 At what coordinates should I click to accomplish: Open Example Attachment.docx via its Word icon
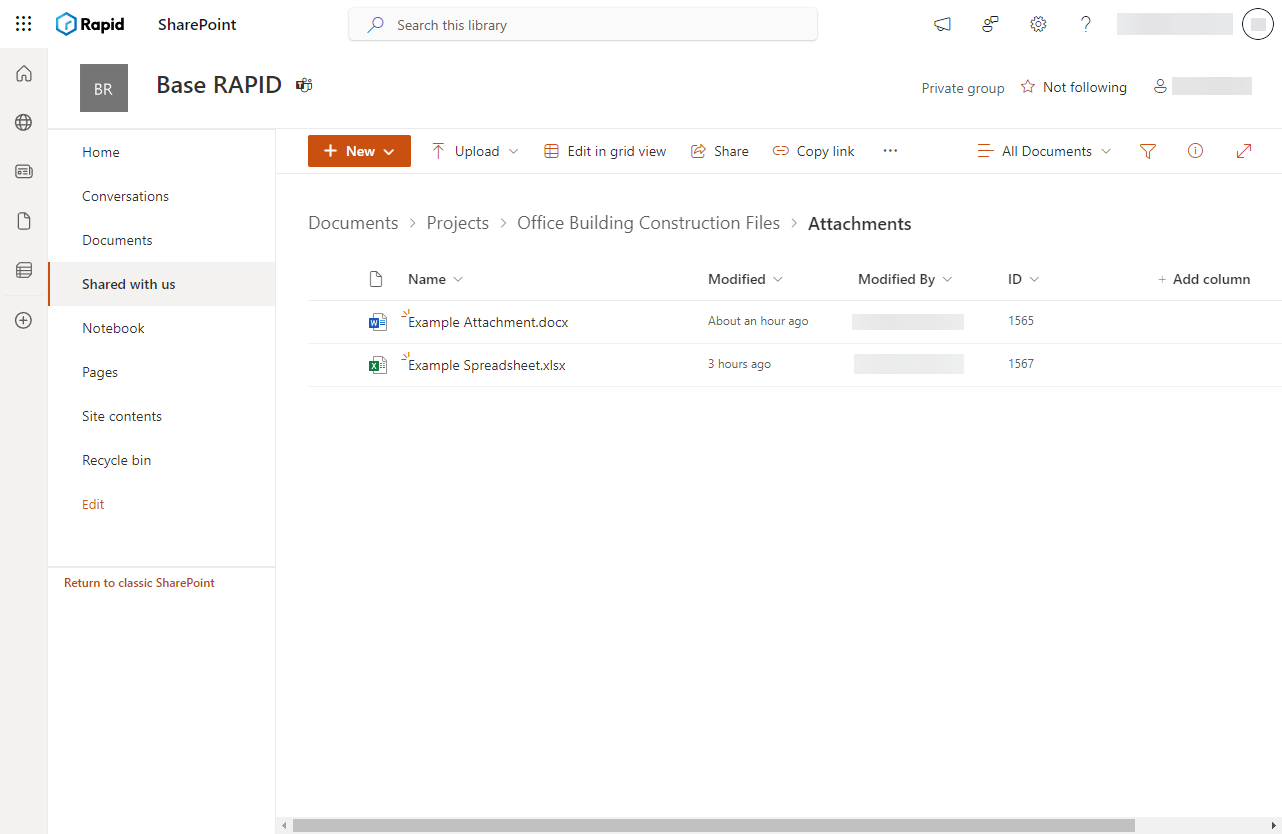click(377, 321)
